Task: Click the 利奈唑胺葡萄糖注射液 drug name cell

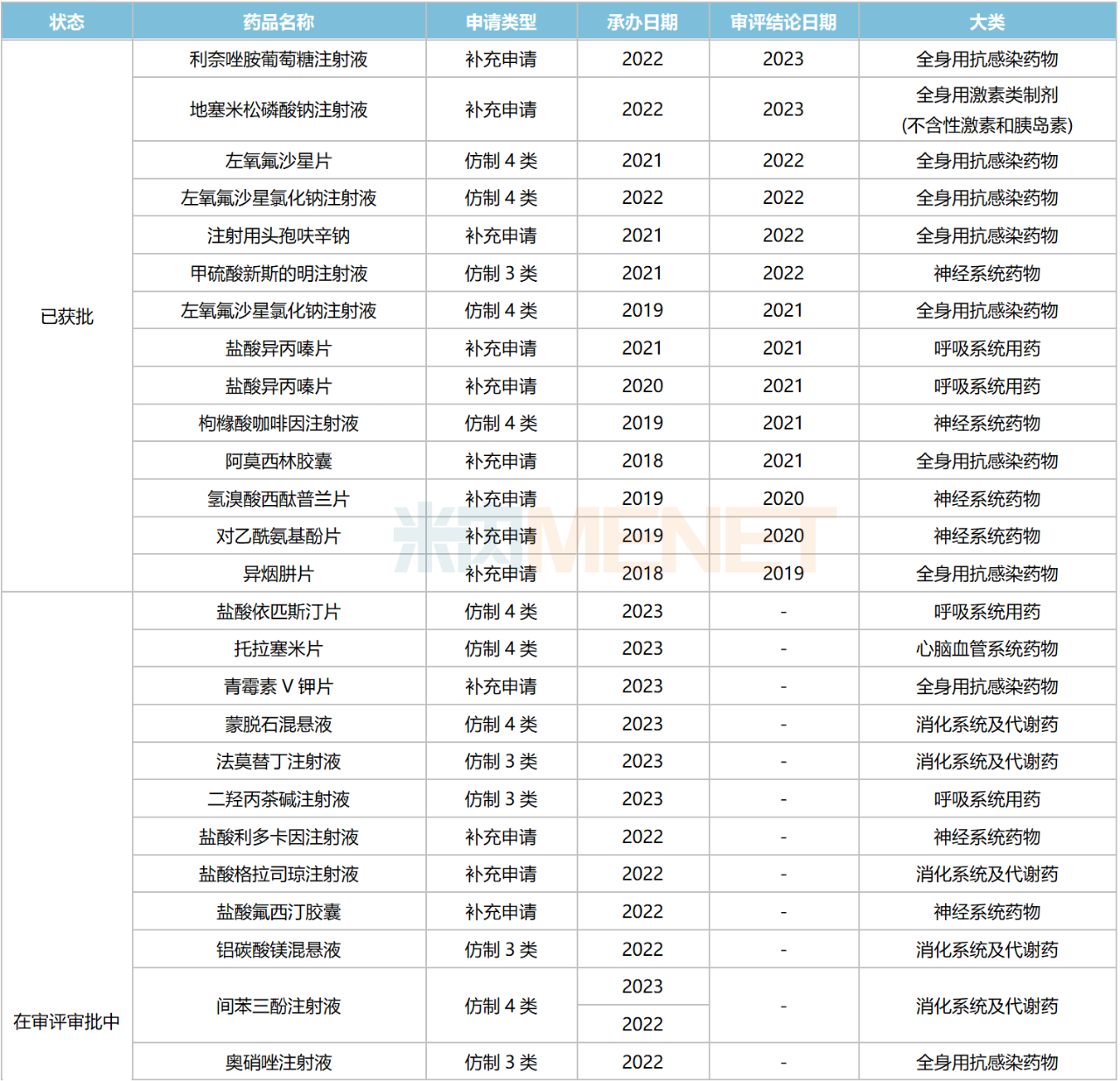Action: pos(278,60)
